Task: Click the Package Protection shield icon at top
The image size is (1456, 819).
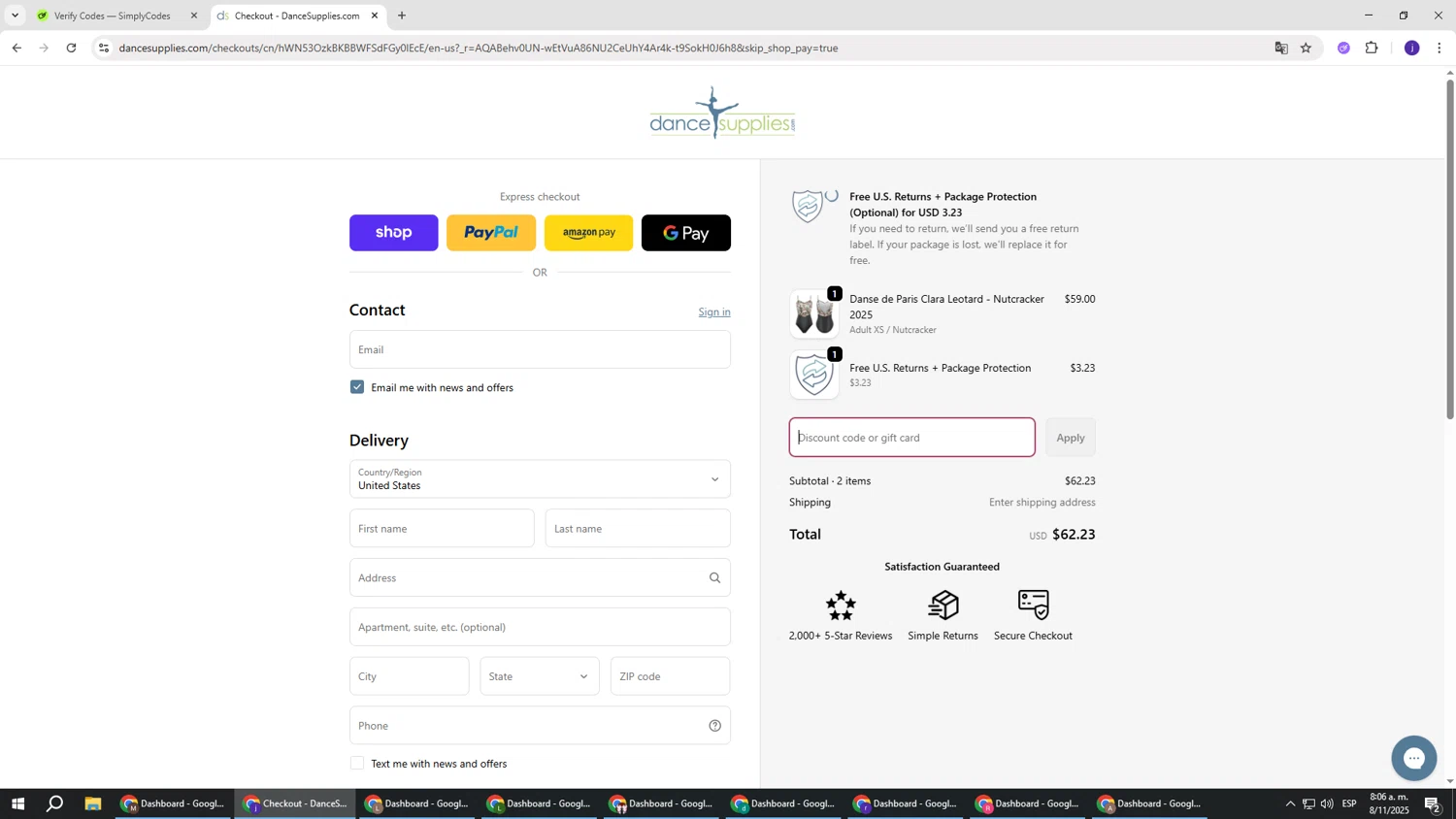Action: pyautogui.click(x=808, y=206)
